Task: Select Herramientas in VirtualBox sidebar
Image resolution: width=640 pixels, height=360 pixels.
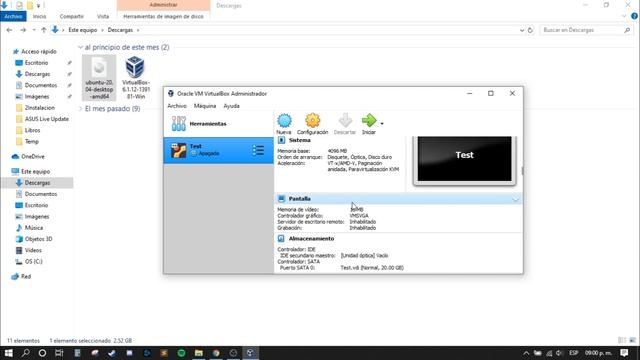Action: [218, 124]
